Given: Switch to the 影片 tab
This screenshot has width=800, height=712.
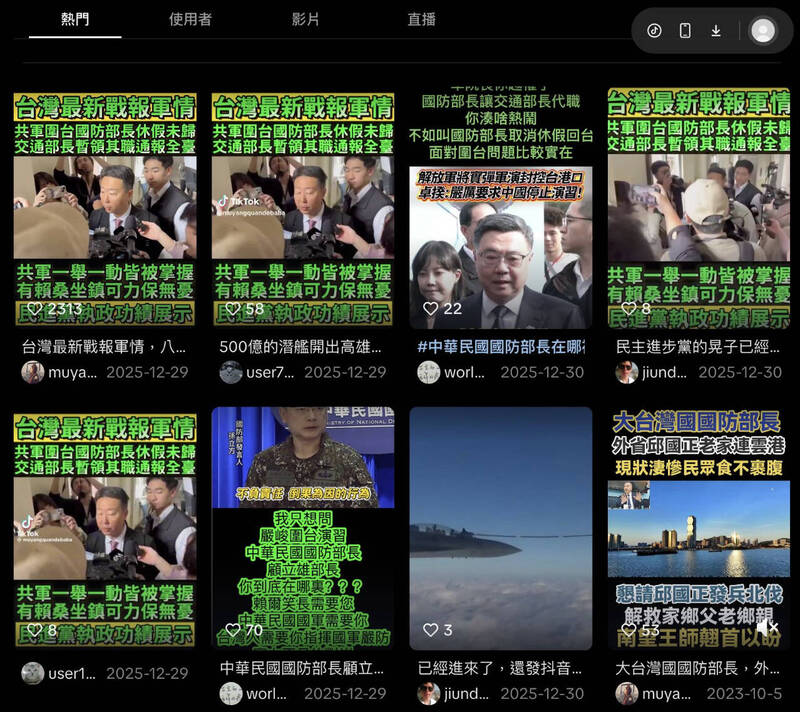Looking at the screenshot, I should 306,19.
